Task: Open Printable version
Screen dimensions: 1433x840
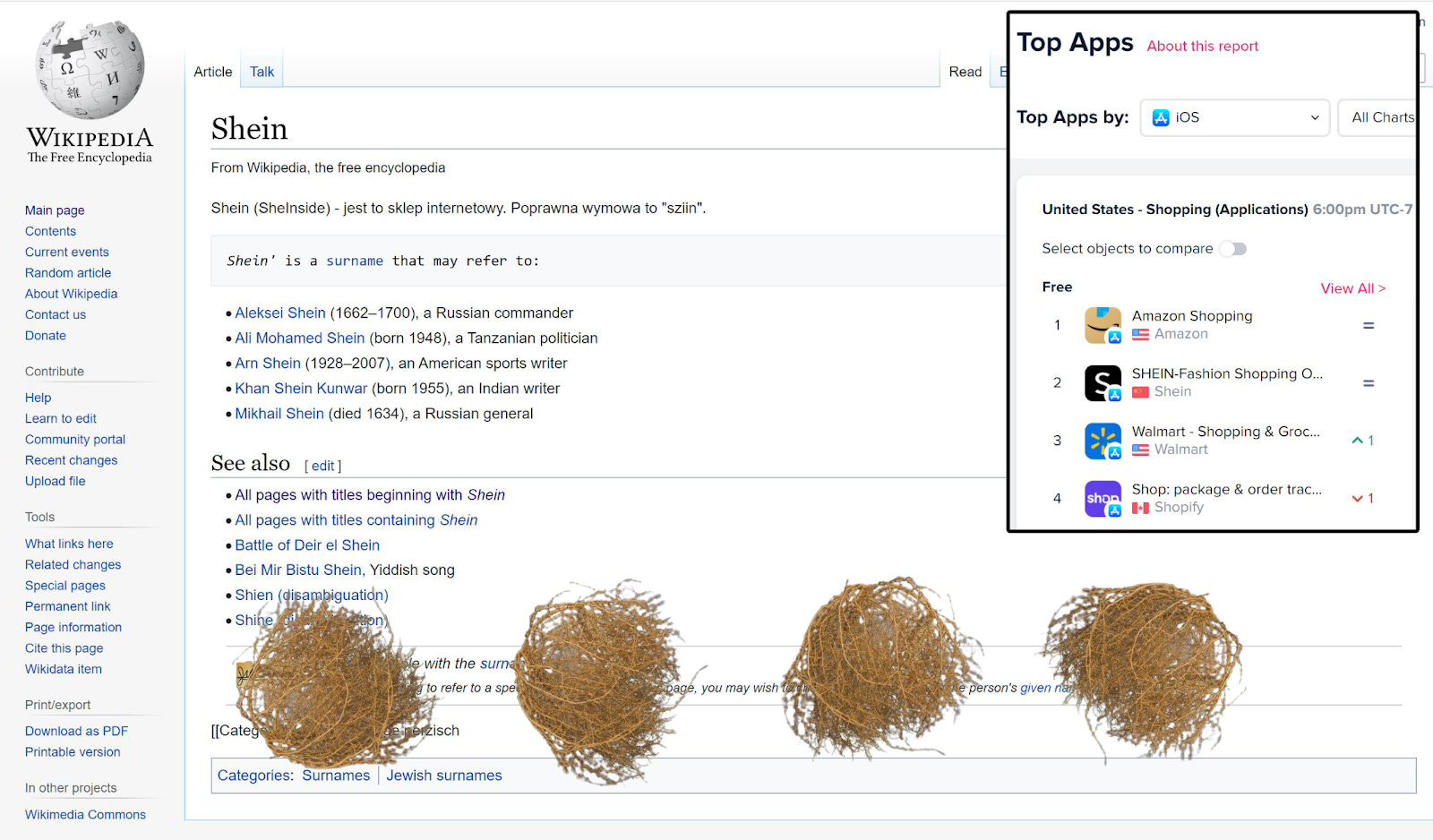Action: [x=73, y=752]
